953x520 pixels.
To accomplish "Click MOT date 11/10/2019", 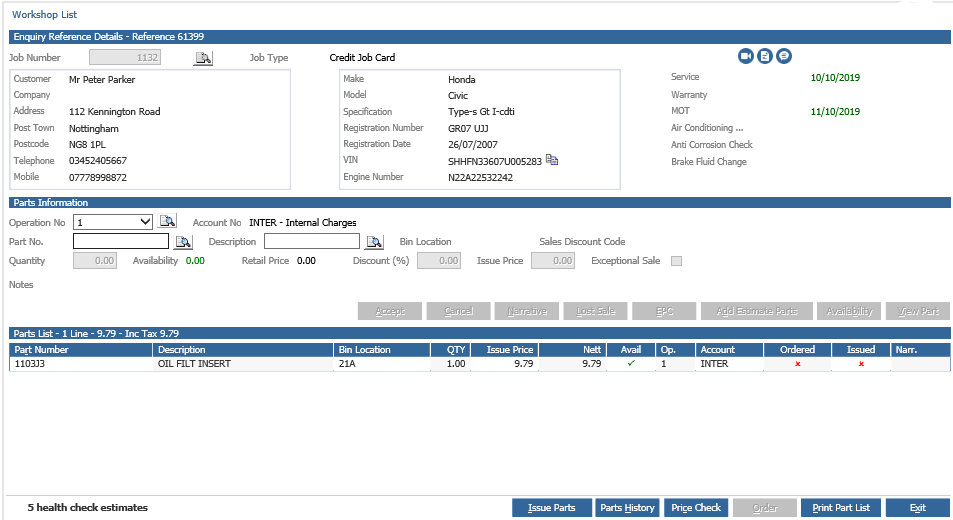I will click(835, 112).
